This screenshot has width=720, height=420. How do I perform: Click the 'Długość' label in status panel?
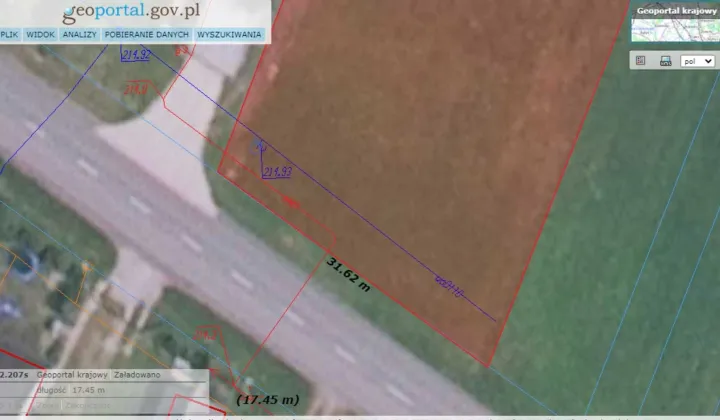pyautogui.click(x=51, y=390)
